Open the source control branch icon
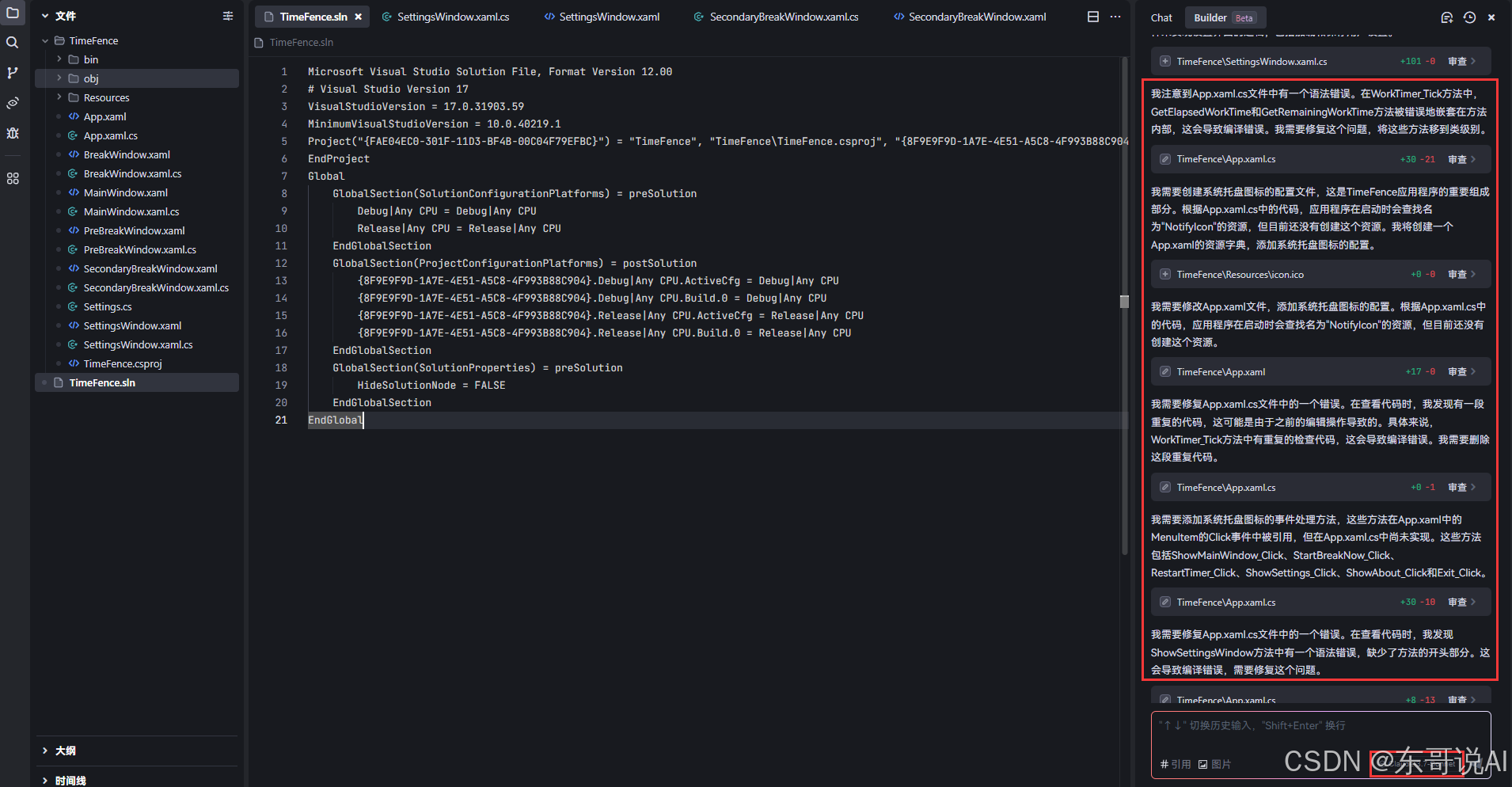Screen dimensions: 1512x787 pyautogui.click(x=13, y=73)
